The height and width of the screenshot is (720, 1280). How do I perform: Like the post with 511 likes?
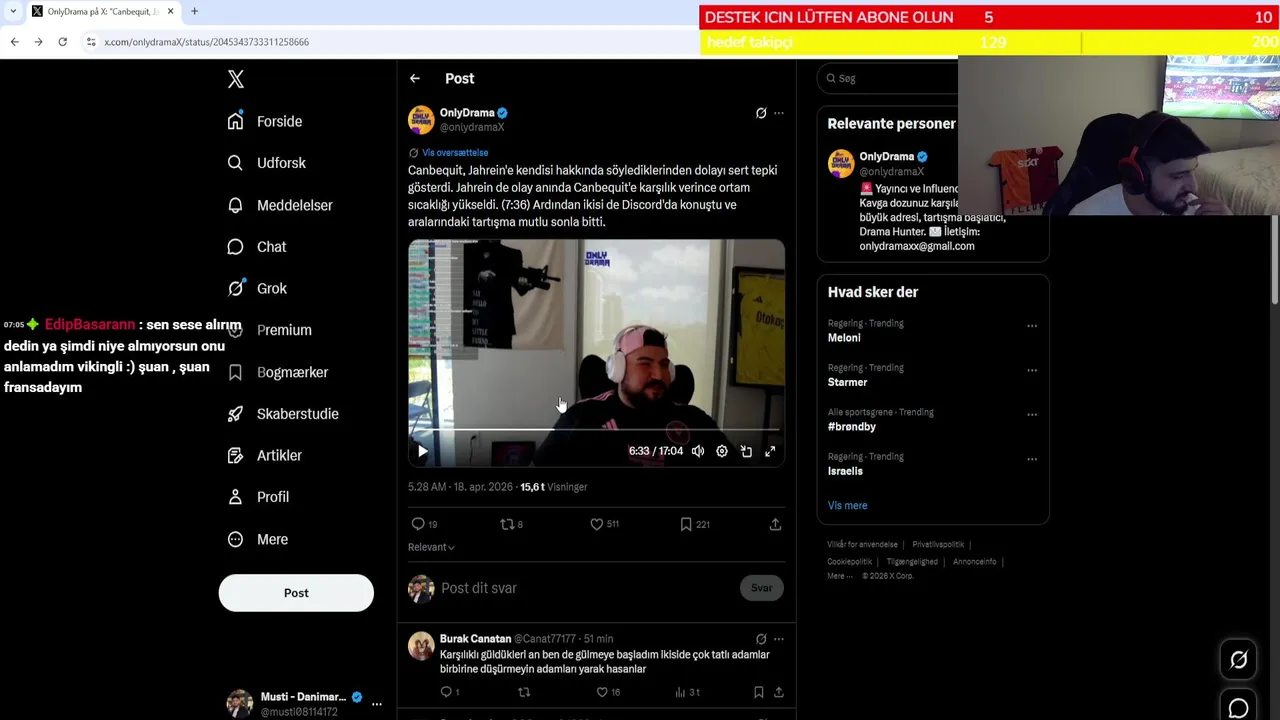click(604, 524)
